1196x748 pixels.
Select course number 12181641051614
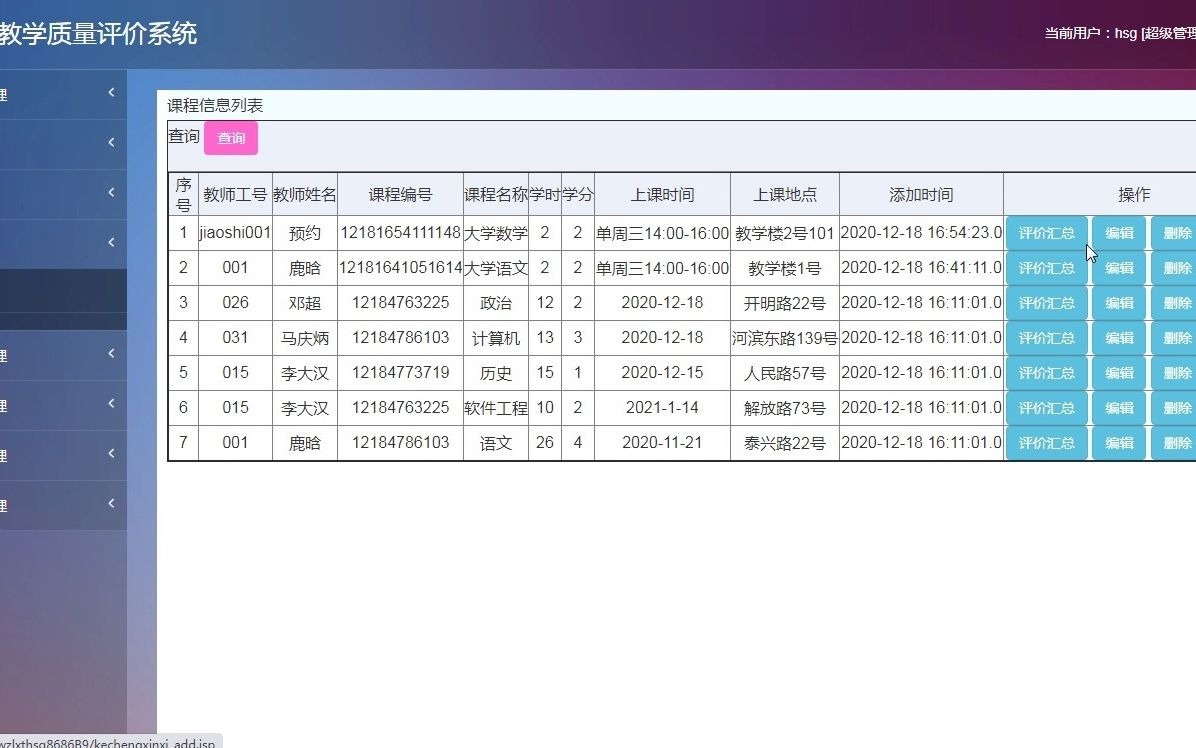400,268
